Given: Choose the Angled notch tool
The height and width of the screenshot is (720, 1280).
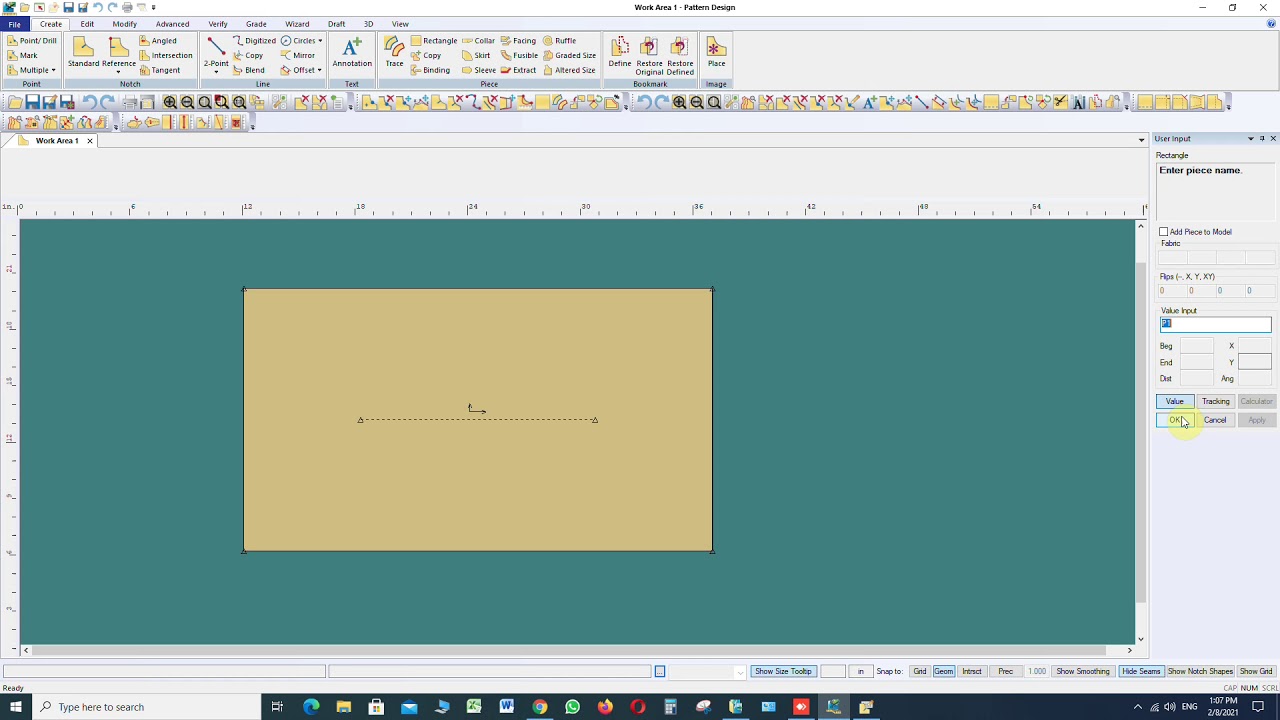Looking at the screenshot, I should (158, 41).
